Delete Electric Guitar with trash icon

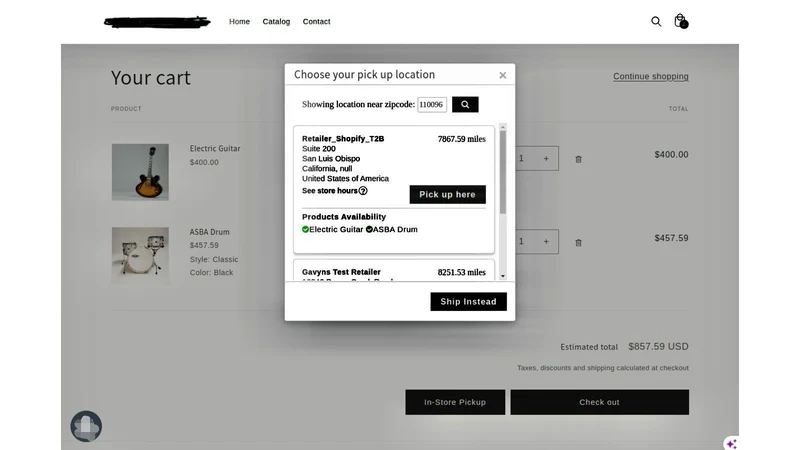click(578, 159)
